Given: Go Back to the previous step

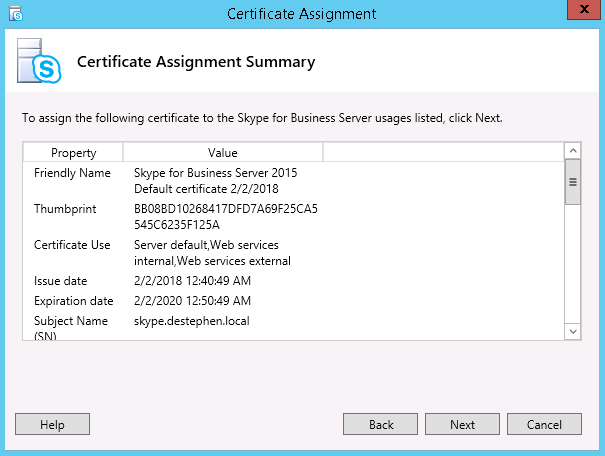Looking at the screenshot, I should click(380, 424).
